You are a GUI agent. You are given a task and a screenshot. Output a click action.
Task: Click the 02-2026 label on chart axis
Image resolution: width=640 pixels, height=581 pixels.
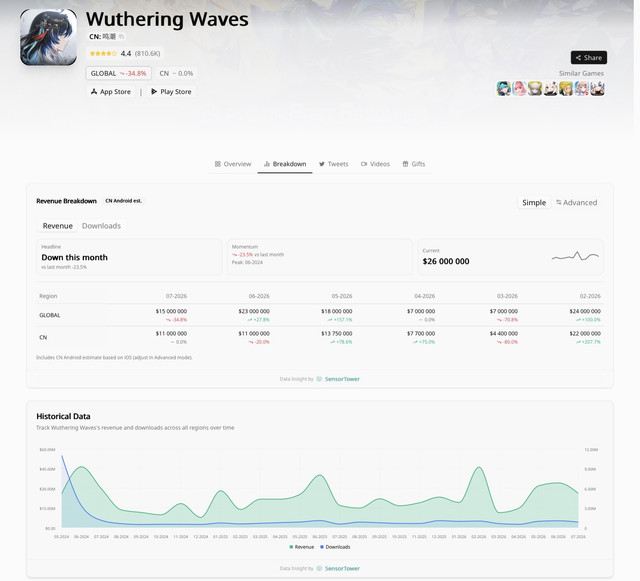[x=478, y=536]
